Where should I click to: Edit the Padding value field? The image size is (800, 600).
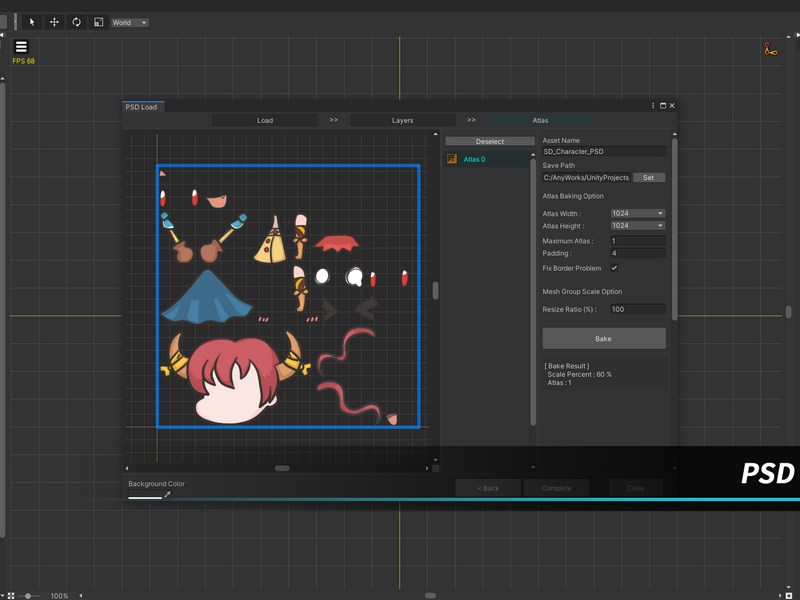tap(638, 253)
